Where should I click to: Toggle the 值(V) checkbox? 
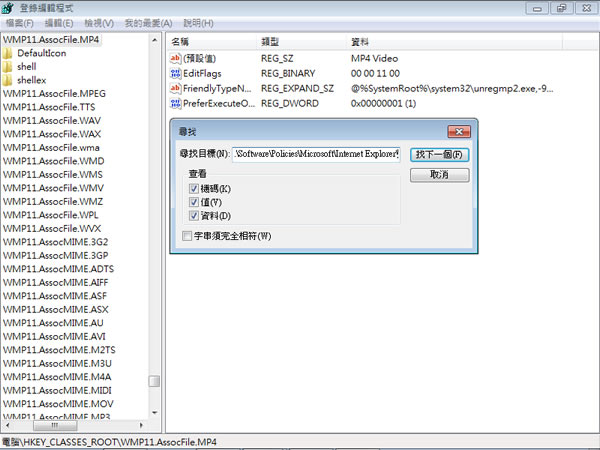pos(194,202)
